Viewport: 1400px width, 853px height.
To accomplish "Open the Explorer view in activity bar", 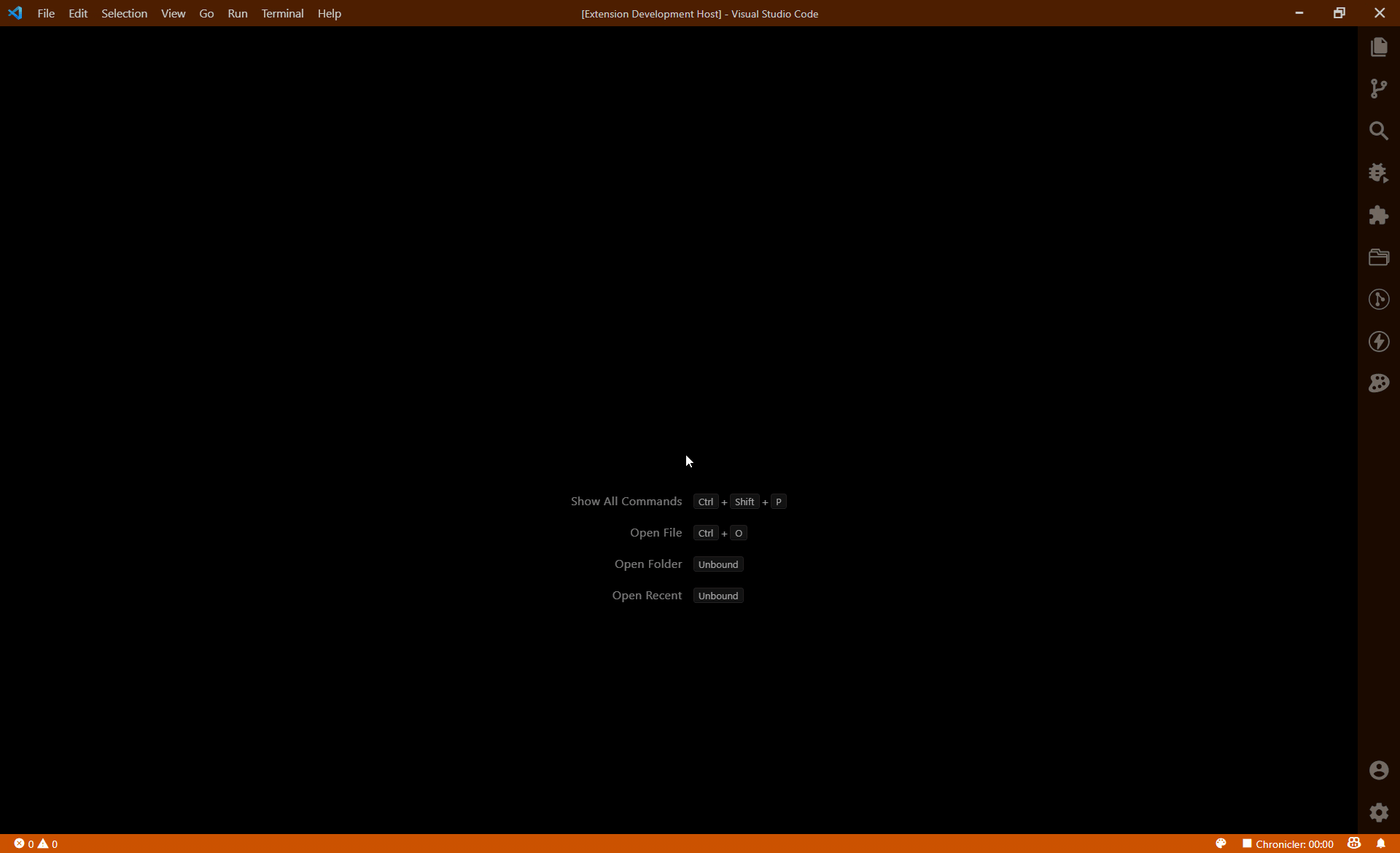I will 1378,47.
